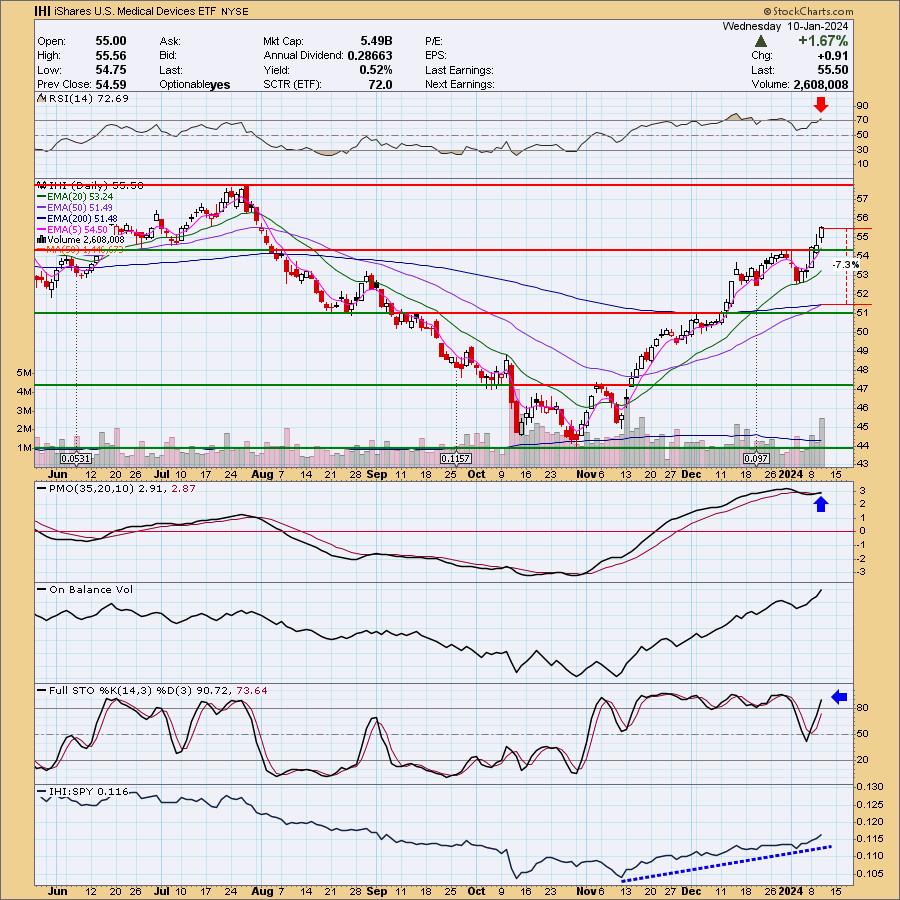Click the 0.1157 marker label
Screen dimensions: 900x900
tap(456, 459)
